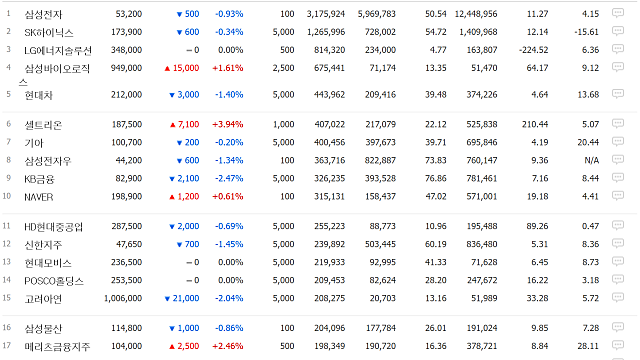The height and width of the screenshot is (360, 640).
Task: Open the SK하이닉스 stock page
Action: [49, 33]
